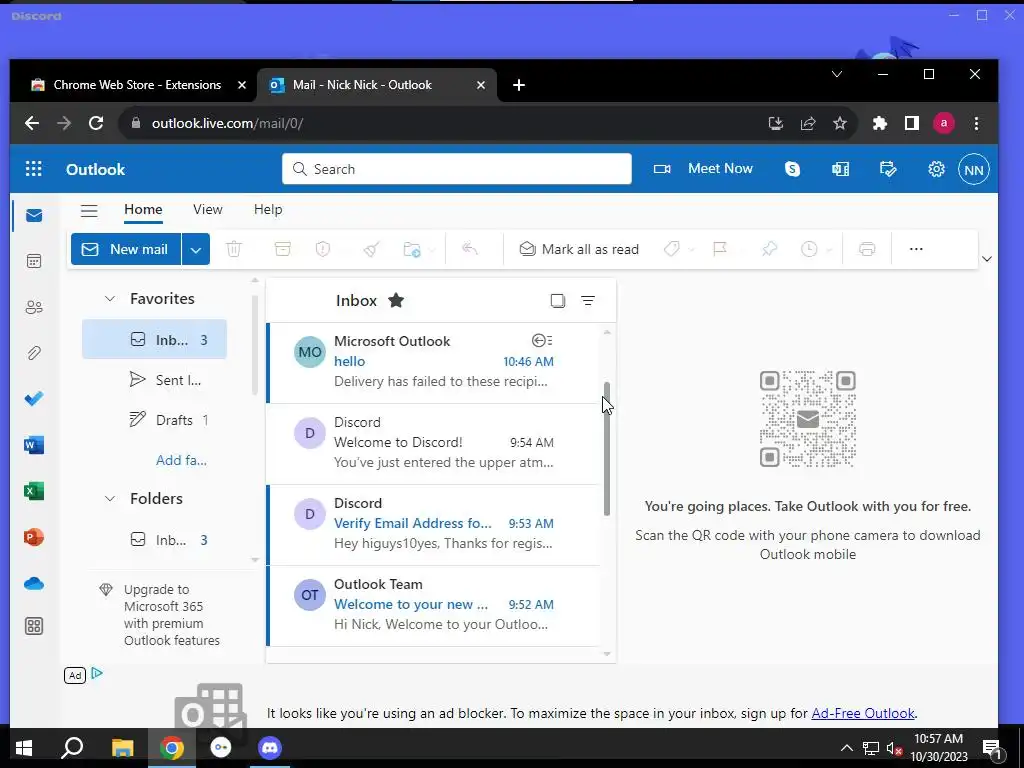
Task: Open OneDrive from the Outlook sidebar
Action: pyautogui.click(x=34, y=583)
